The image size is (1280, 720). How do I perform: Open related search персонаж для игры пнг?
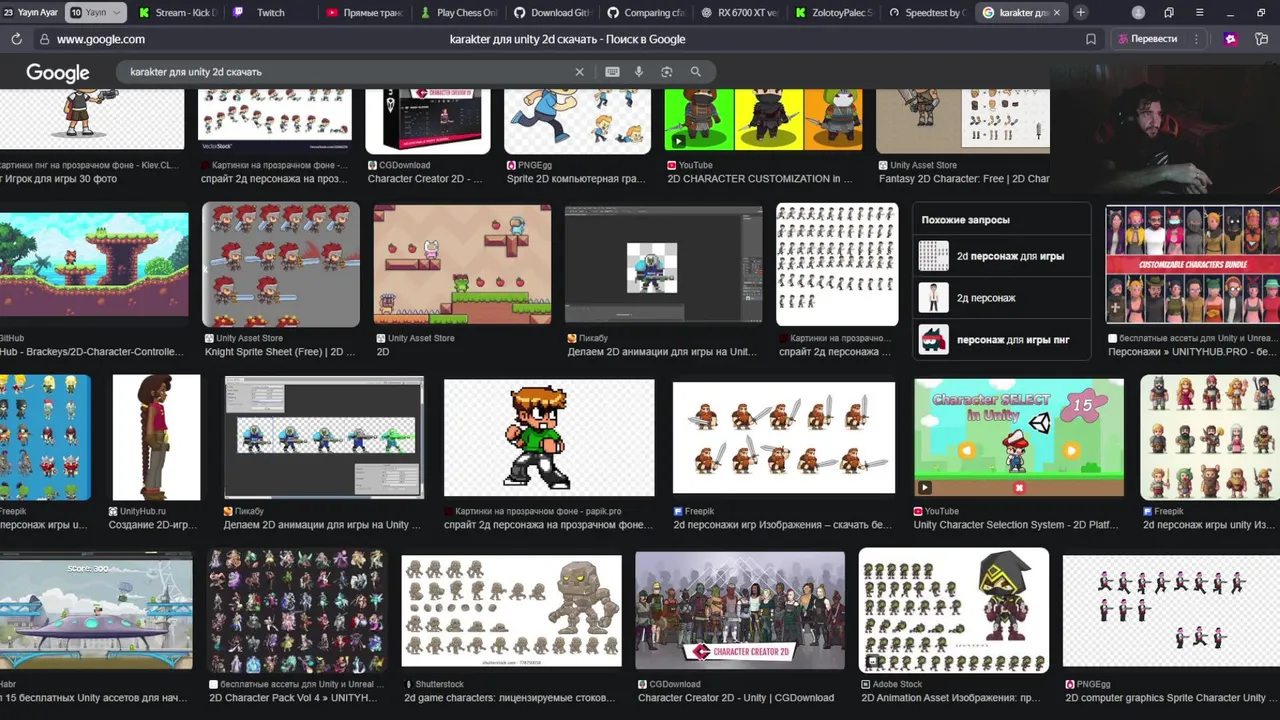(x=1001, y=340)
